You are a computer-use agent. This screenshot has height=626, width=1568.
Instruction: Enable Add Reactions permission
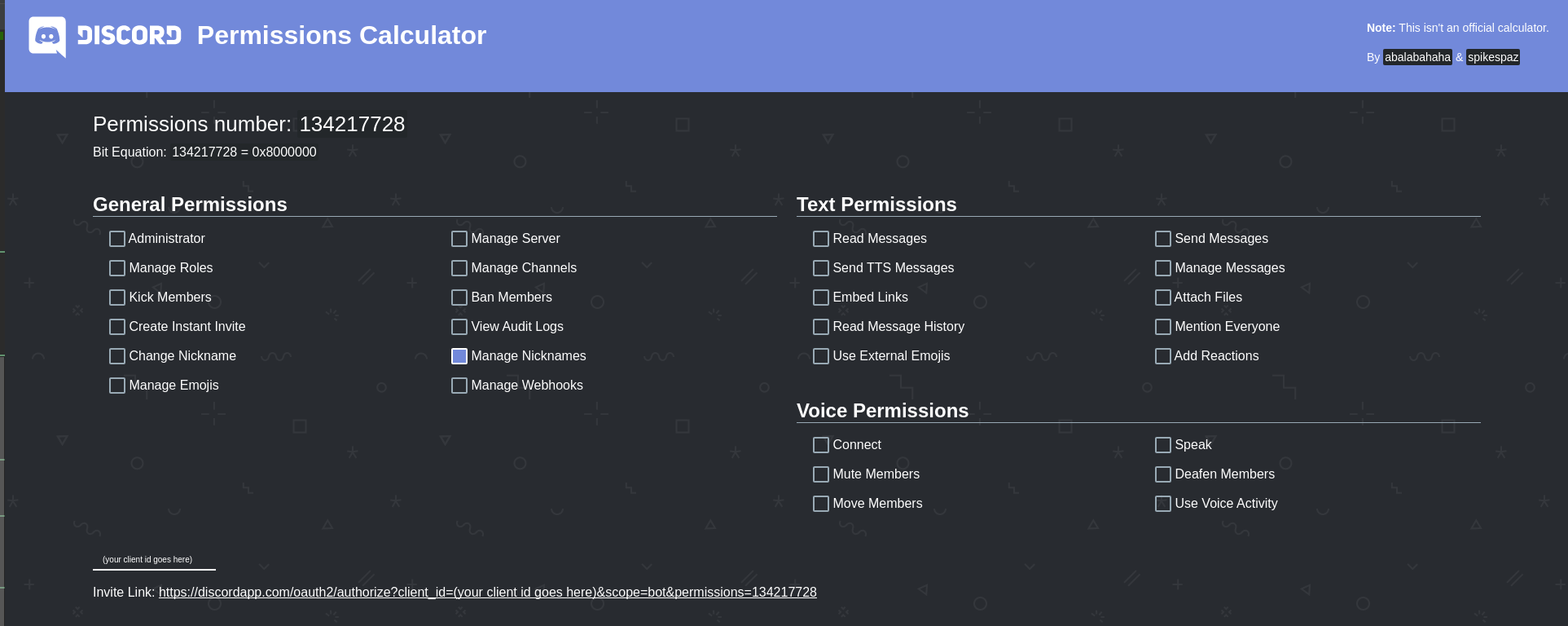coord(1163,356)
